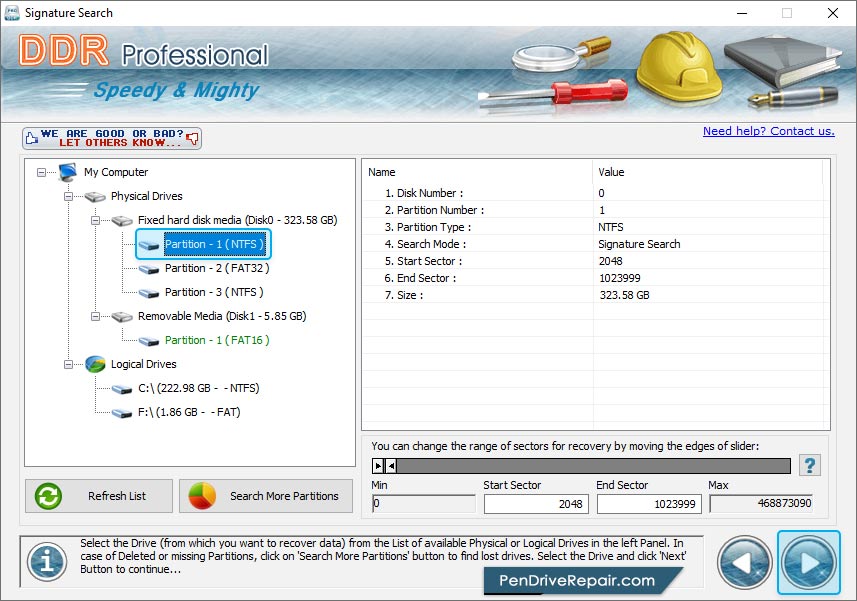Collapse the Logical Drives node
The image size is (857, 601).
[68, 364]
